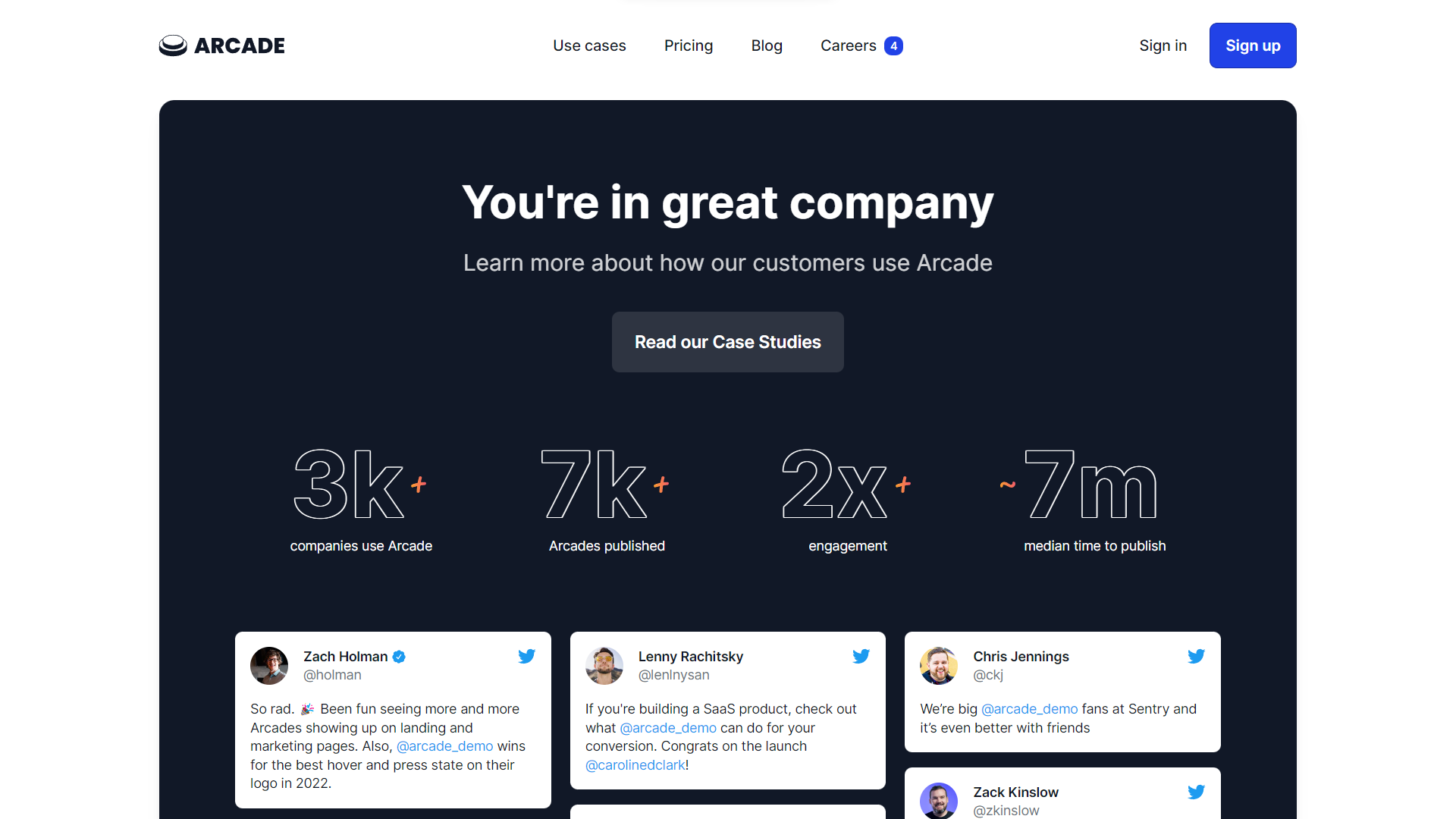The image size is (1456, 819).
Task: Click @arcade_demo mention in Chris Jennings' tweet
Action: coord(1029,709)
